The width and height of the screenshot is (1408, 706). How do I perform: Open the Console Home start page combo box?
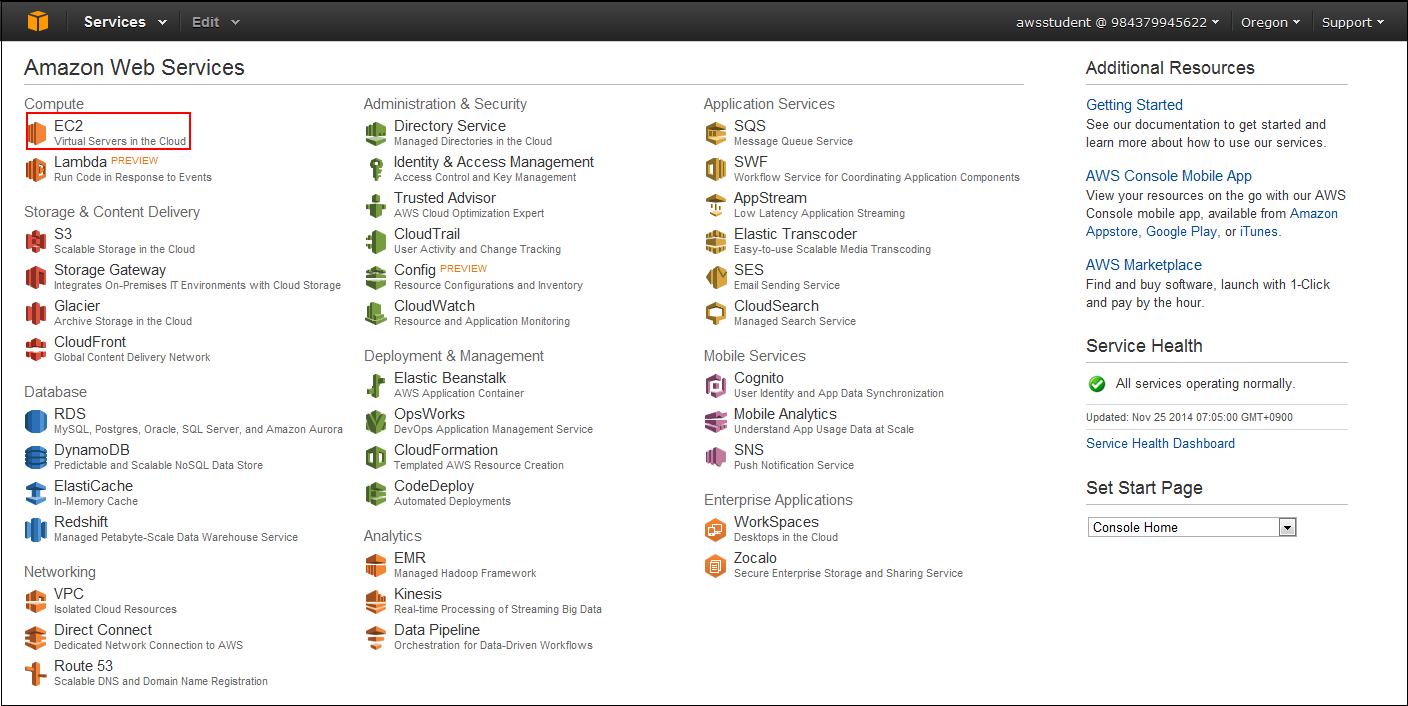pos(1192,527)
